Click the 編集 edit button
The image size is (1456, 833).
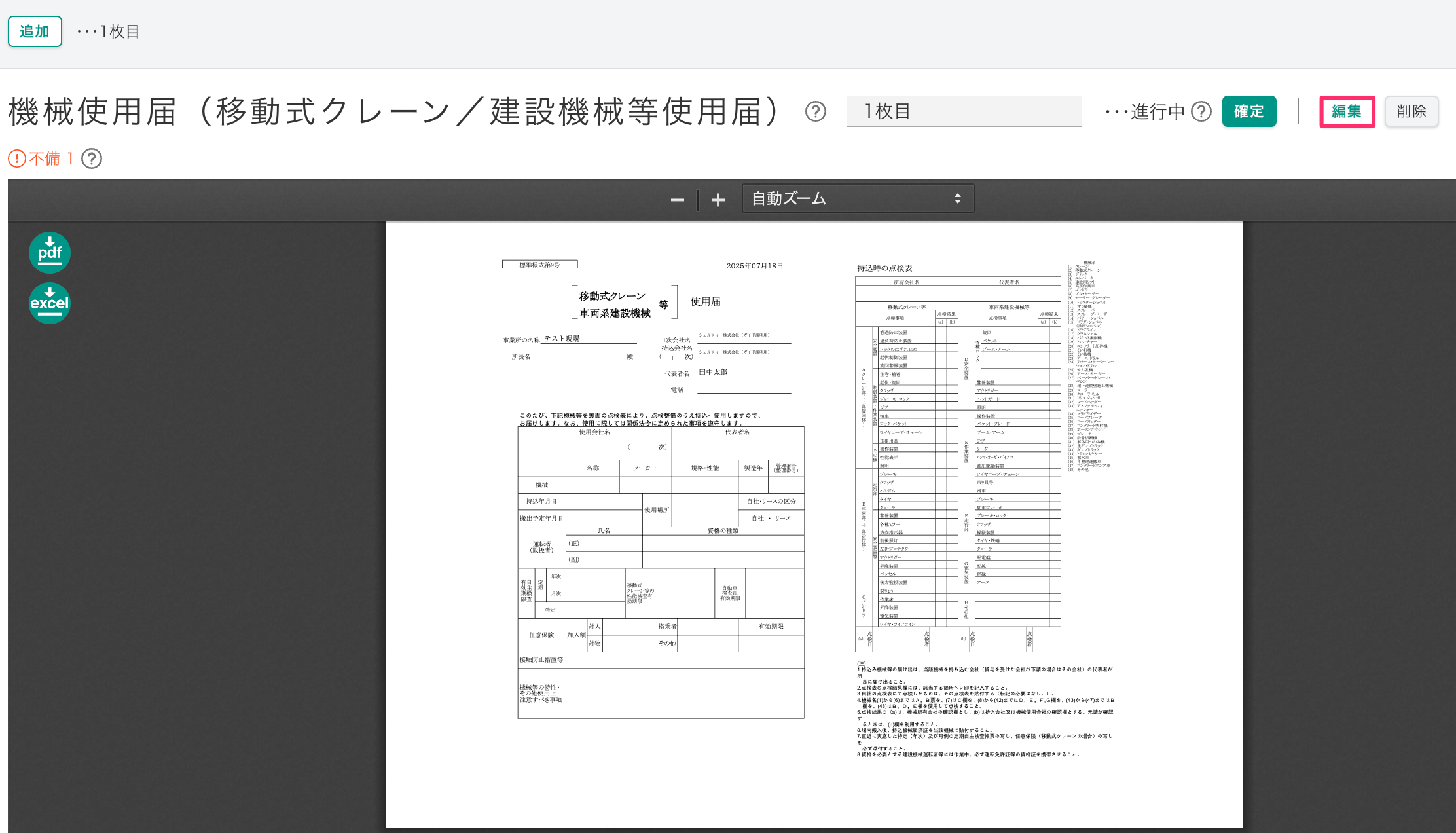pyautogui.click(x=1347, y=111)
